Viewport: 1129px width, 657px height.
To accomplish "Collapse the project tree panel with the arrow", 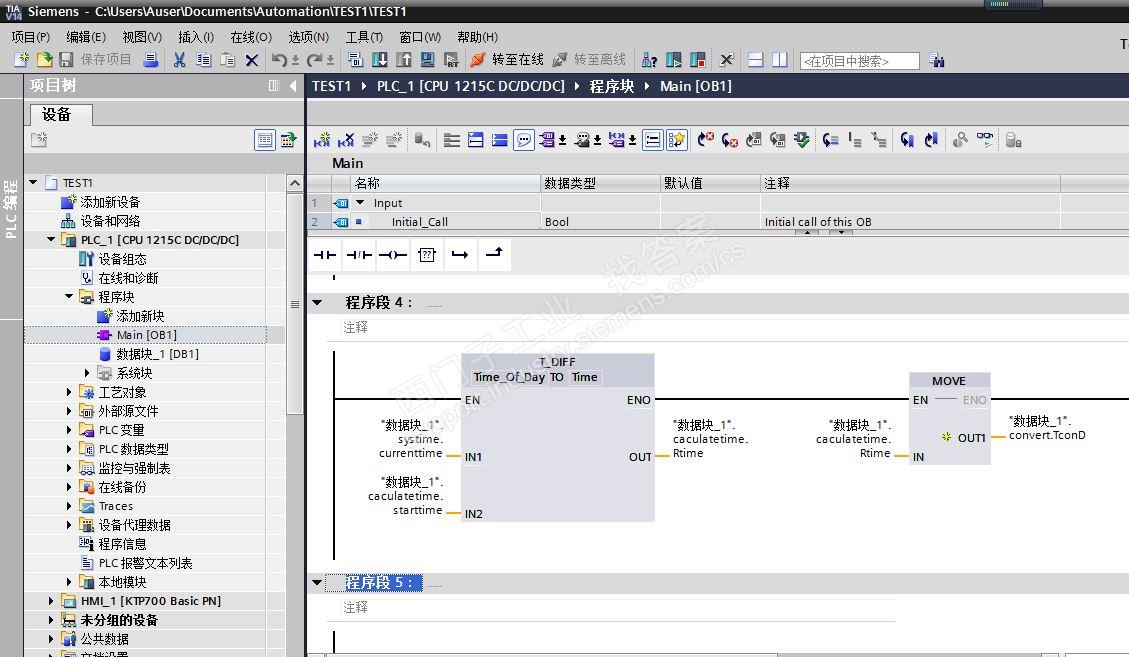I will [x=293, y=86].
